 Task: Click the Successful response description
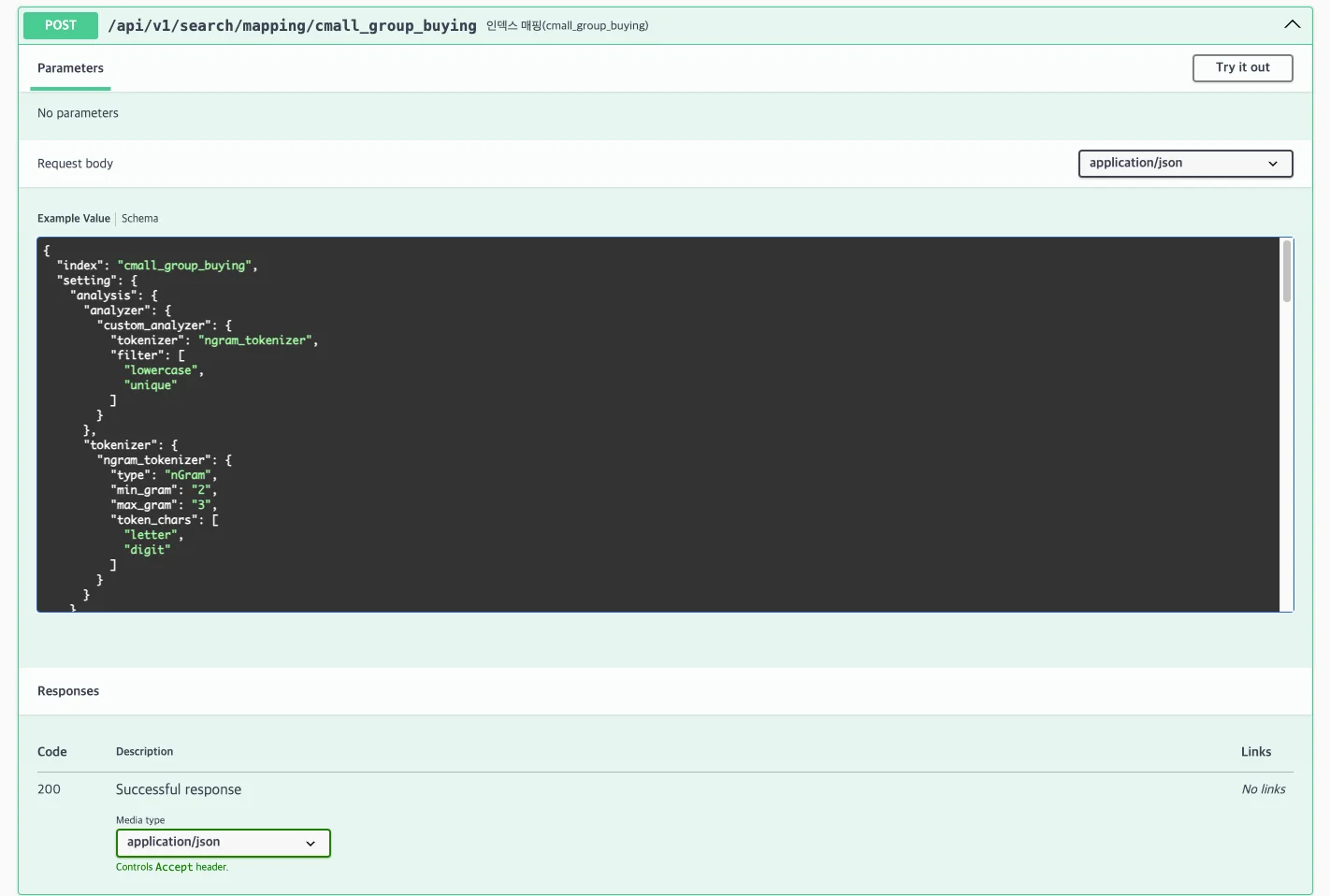tap(179, 789)
